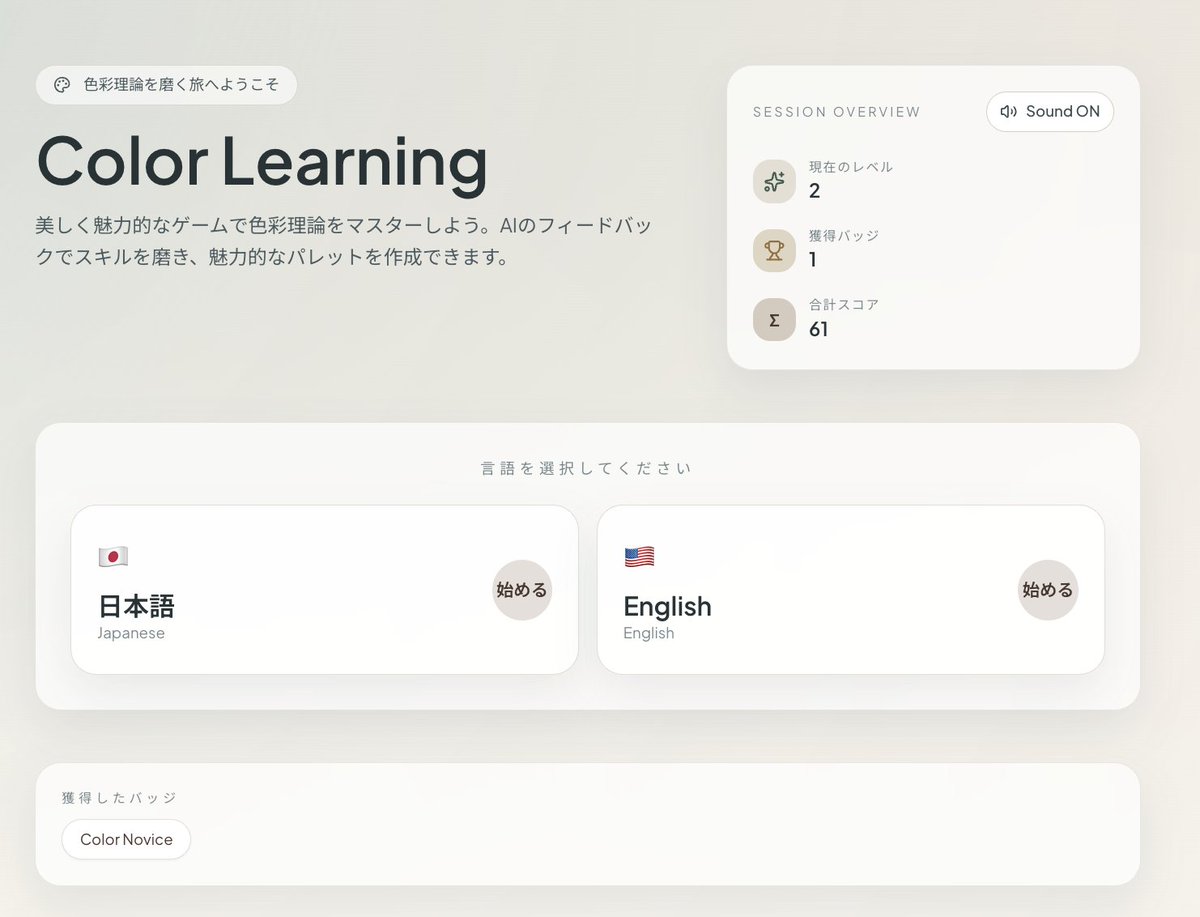Viewport: 1200px width, 917px height.
Task: Click the palette icon in the welcome badge
Action: pos(61,85)
